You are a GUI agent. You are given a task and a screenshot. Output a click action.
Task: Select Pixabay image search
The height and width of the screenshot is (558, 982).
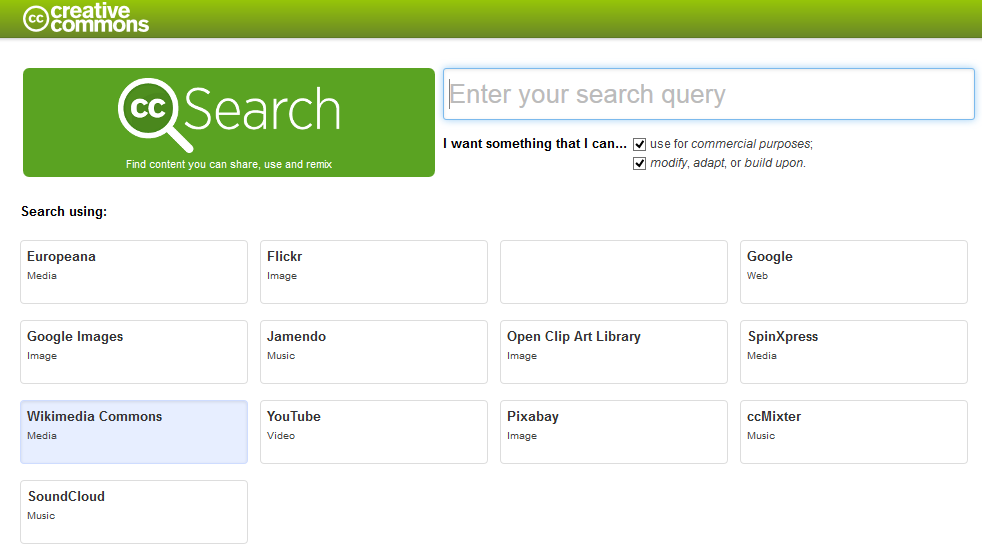613,431
